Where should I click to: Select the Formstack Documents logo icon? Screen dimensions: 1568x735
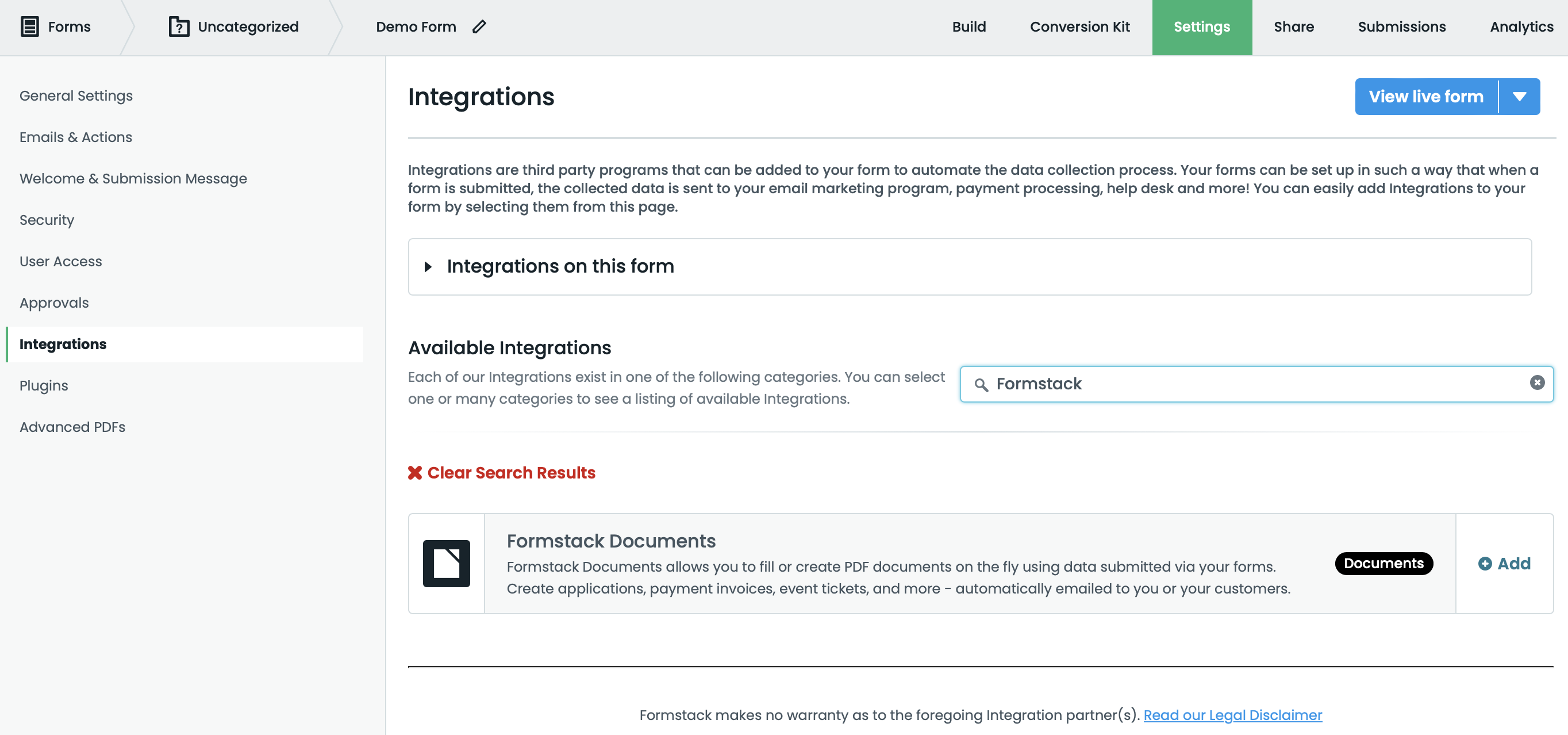point(446,563)
